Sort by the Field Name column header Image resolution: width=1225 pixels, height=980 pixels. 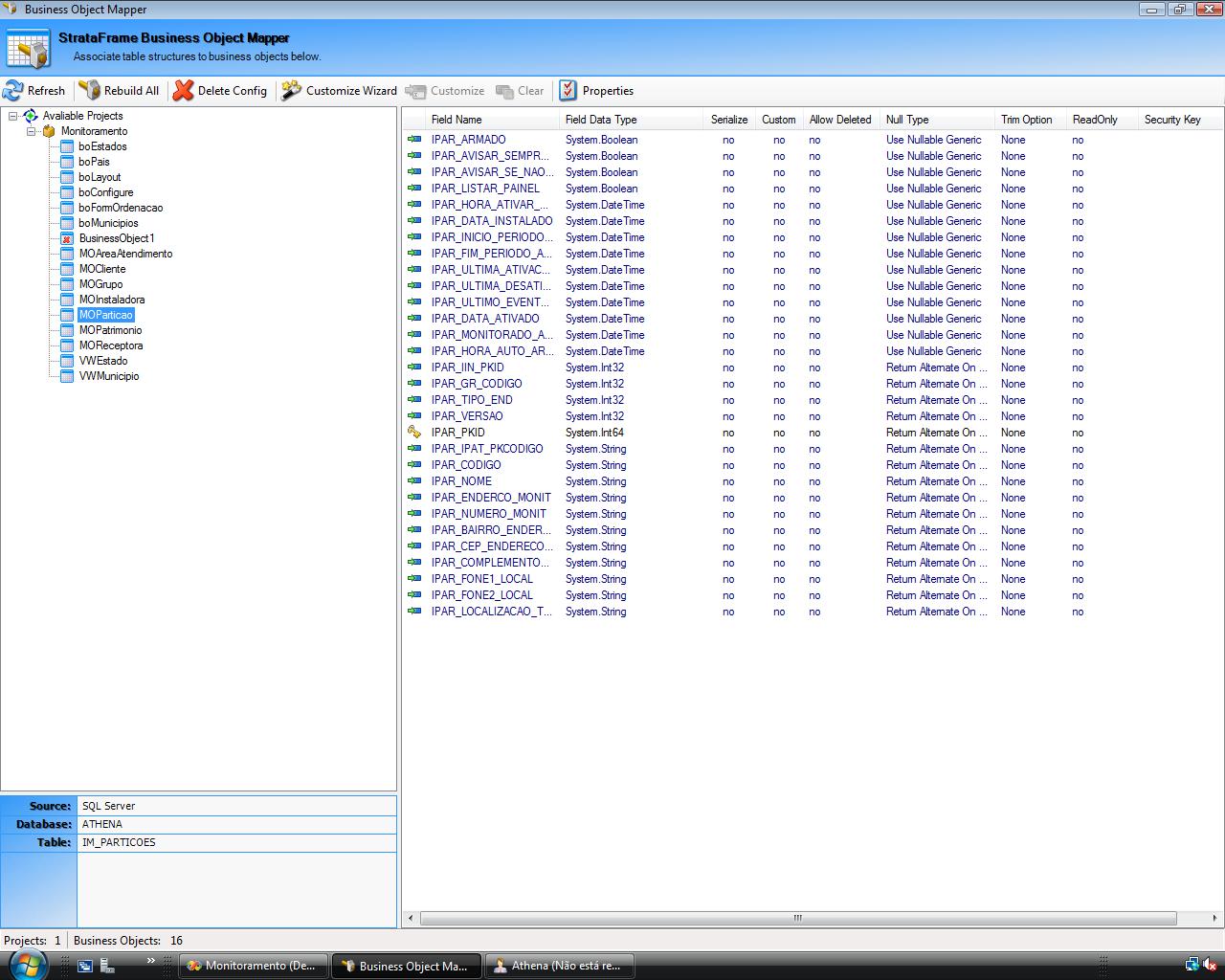457,120
